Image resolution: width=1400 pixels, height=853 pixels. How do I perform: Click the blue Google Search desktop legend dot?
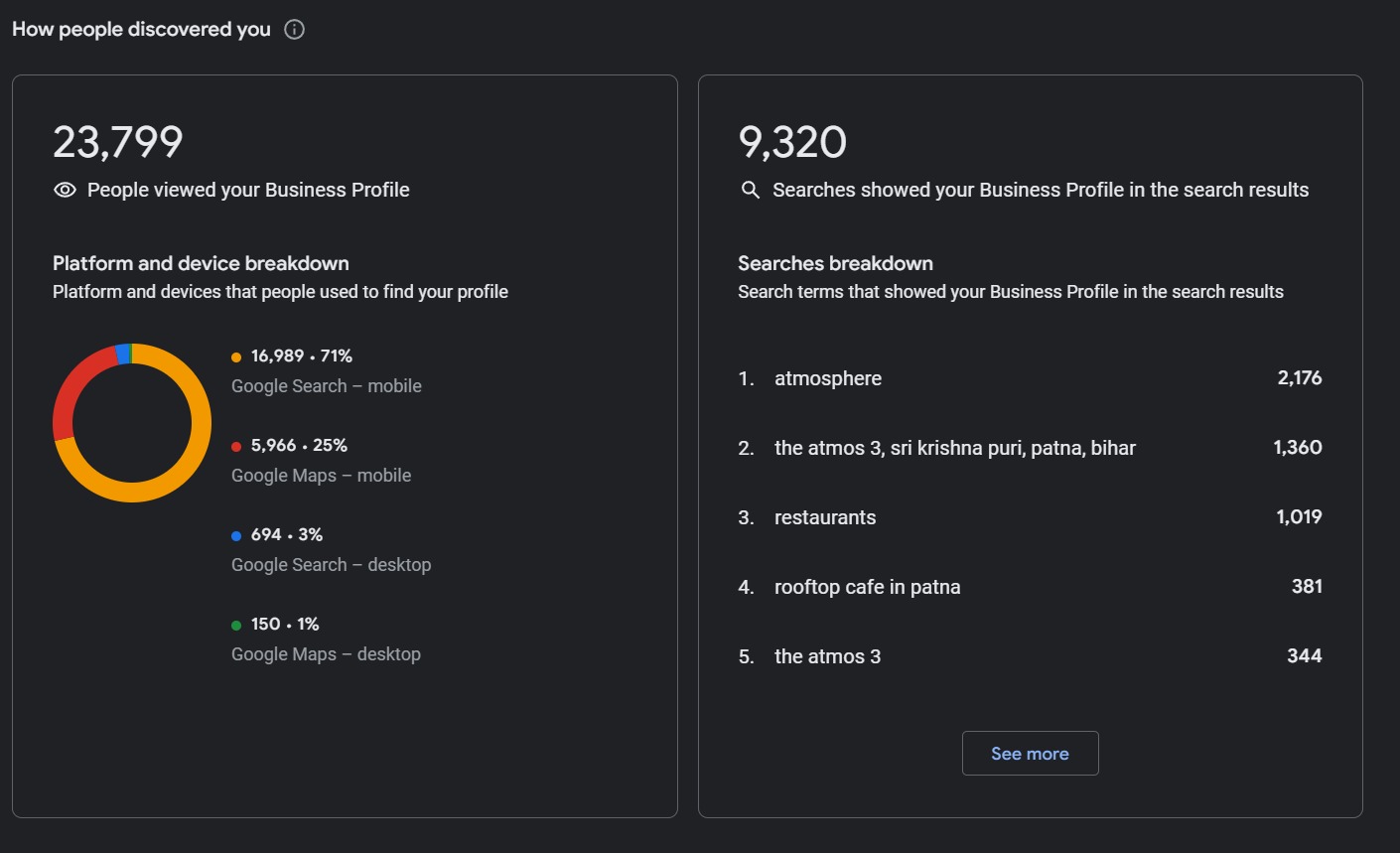236,536
